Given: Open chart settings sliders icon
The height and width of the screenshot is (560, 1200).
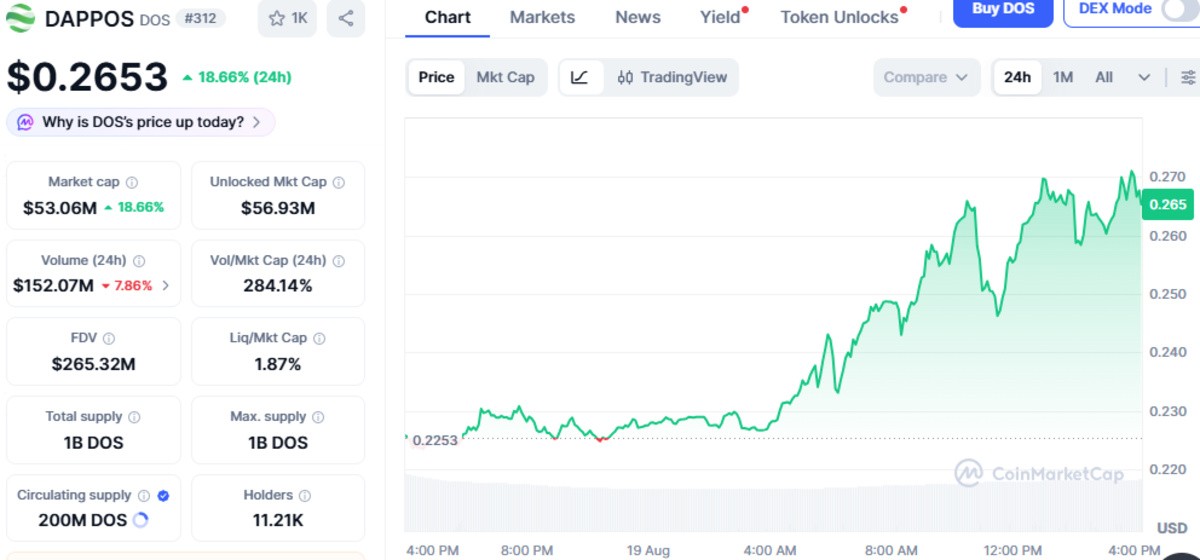Looking at the screenshot, I should pyautogui.click(x=1187, y=77).
